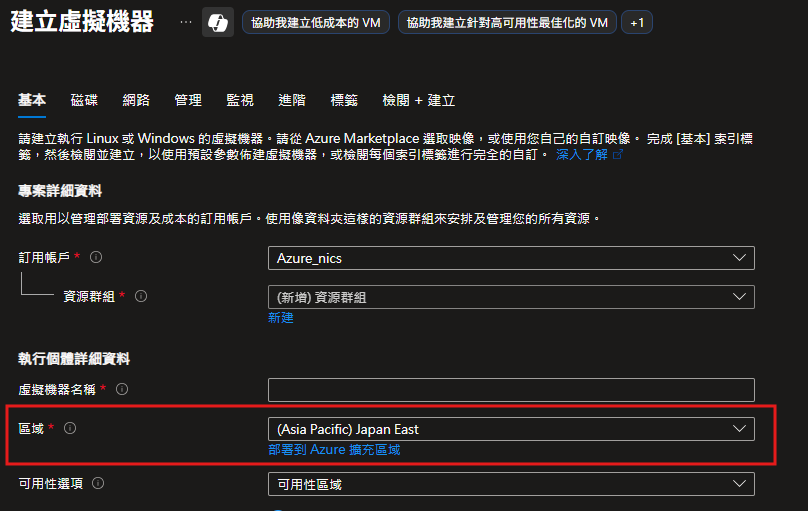Click info icon beside 區域

pos(70,428)
